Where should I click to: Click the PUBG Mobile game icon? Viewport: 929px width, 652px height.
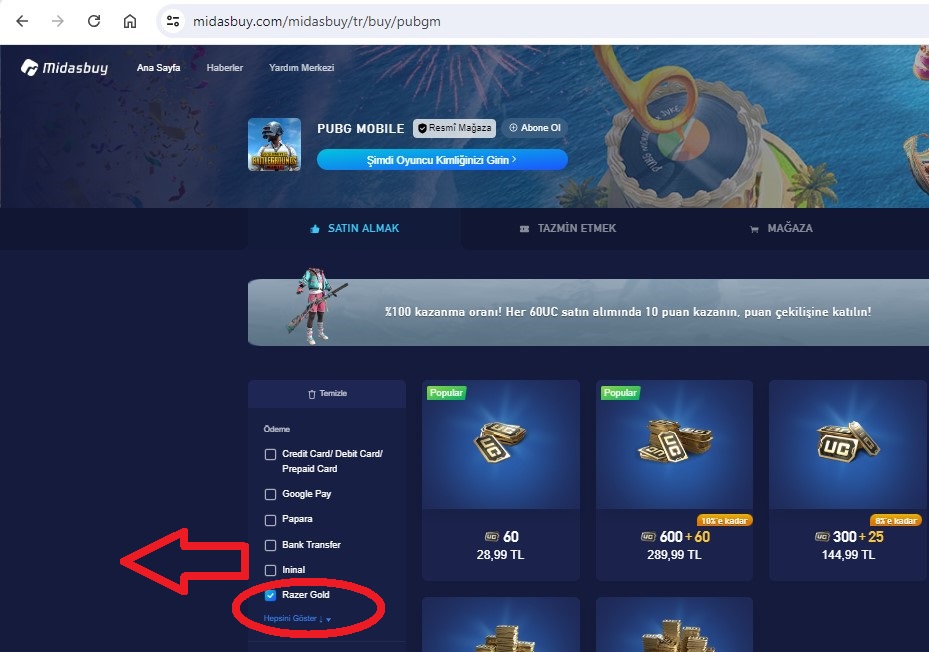click(x=274, y=144)
